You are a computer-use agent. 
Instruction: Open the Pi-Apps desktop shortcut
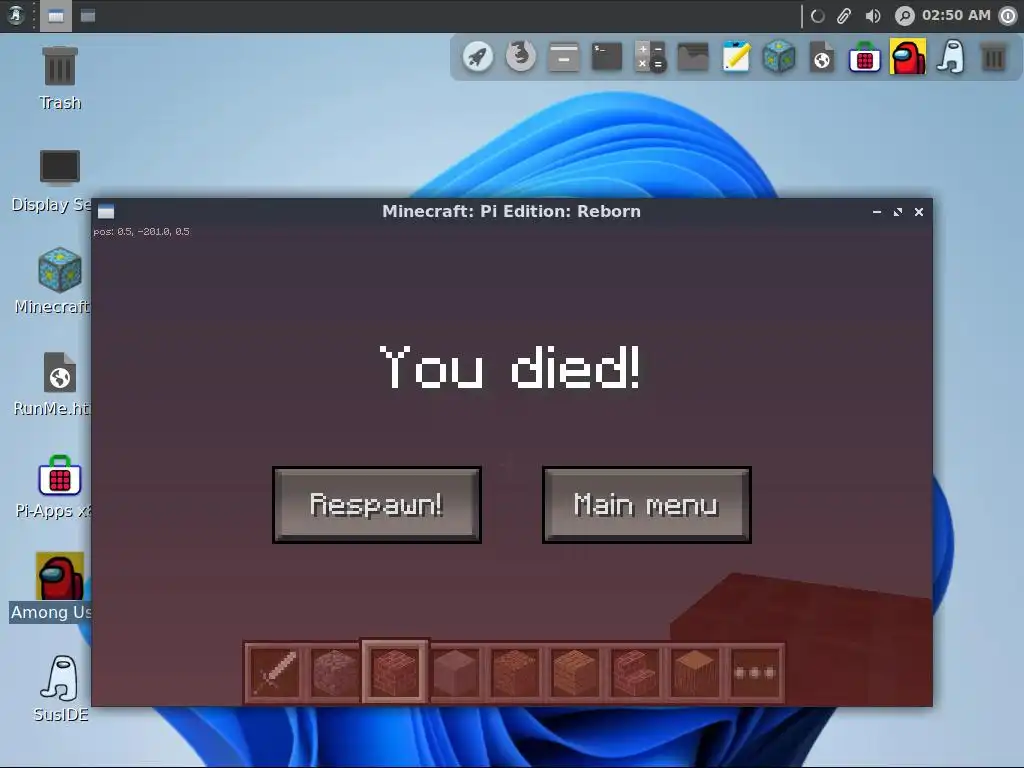54,487
